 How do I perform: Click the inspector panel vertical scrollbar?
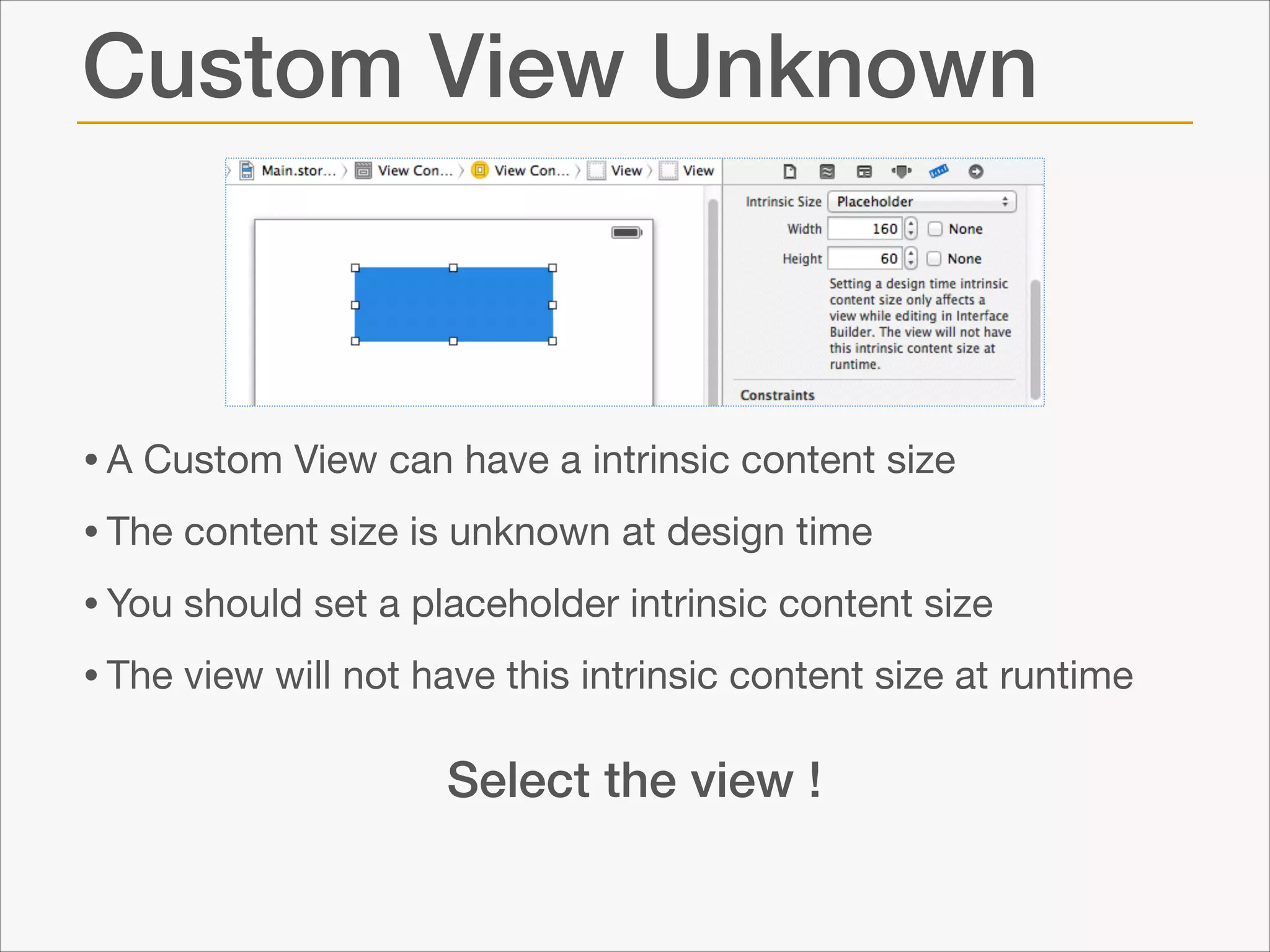tap(1035, 340)
